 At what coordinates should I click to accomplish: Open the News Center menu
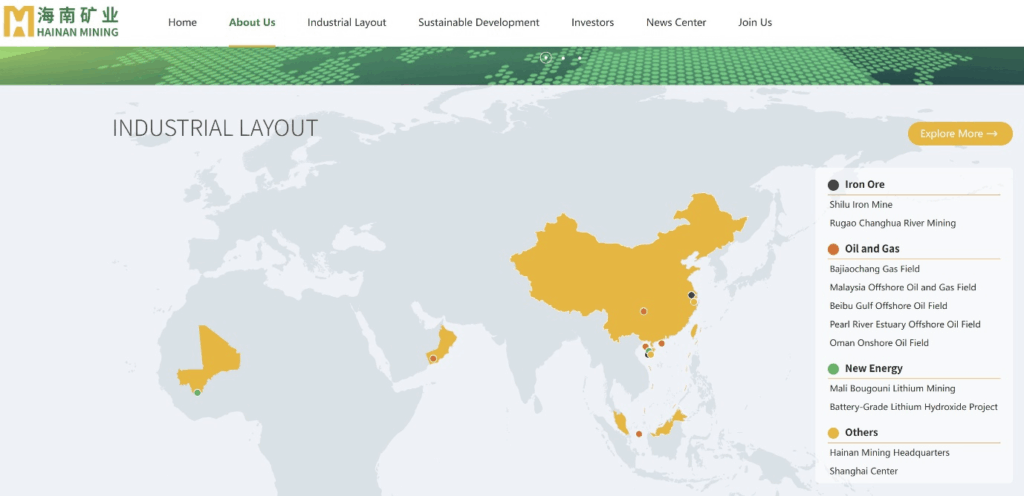coord(676,22)
